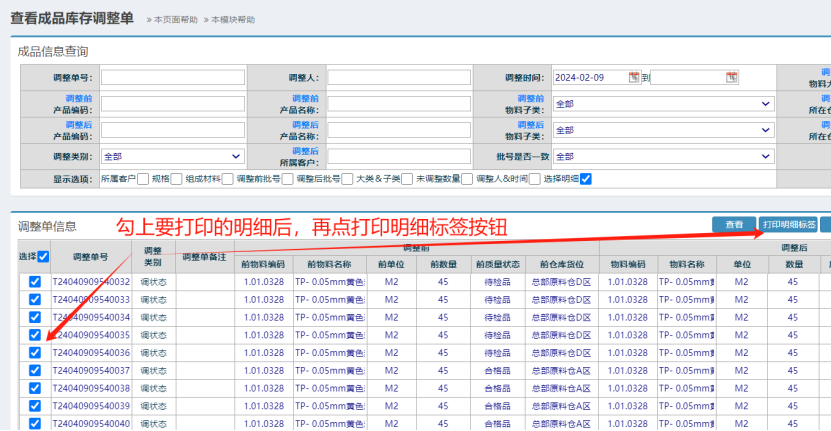Open the 本模块帮助 module help link
Screen dimensions: 831x431
pyautogui.click(x=232, y=20)
